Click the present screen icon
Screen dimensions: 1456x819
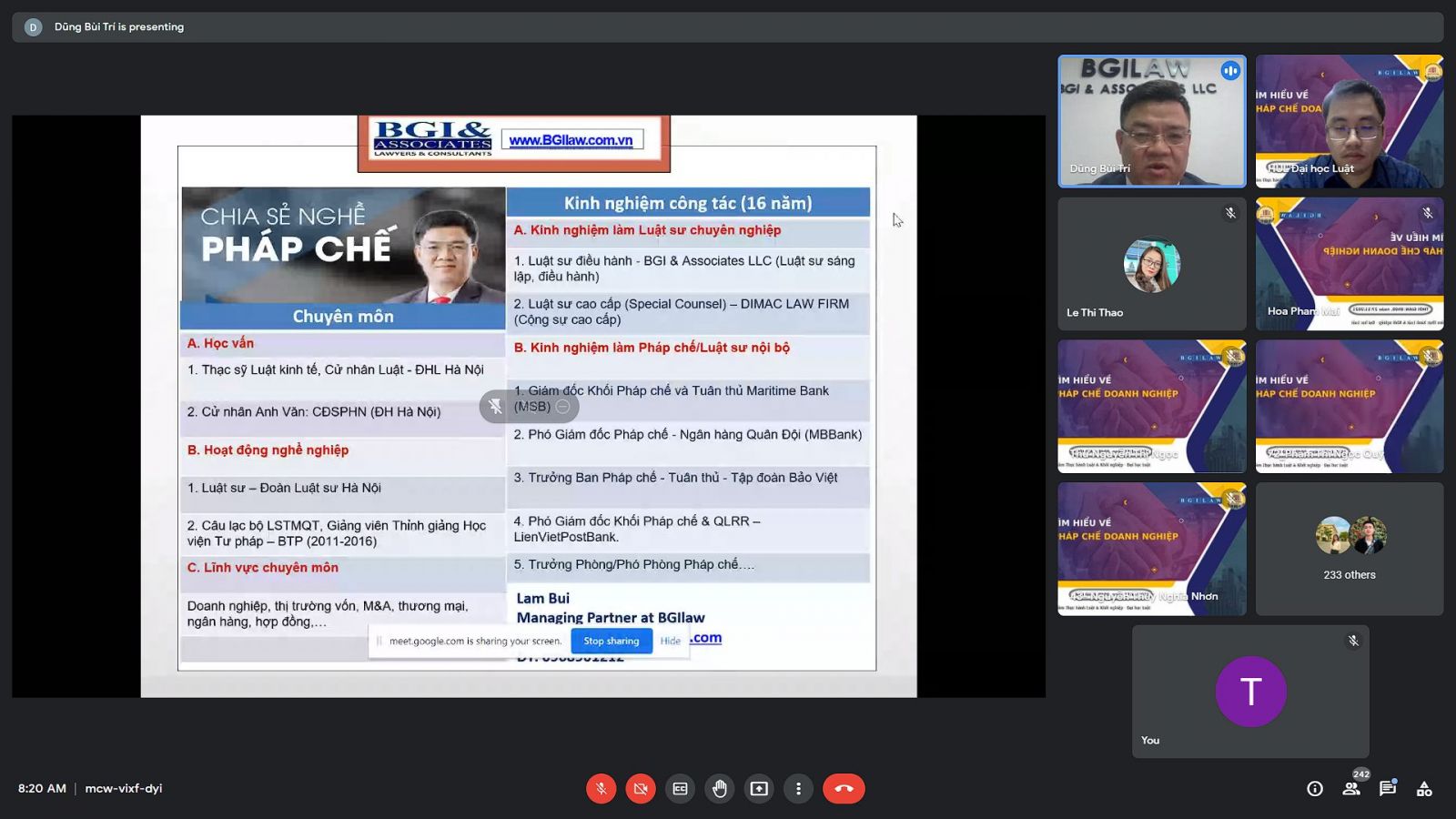pos(759,789)
